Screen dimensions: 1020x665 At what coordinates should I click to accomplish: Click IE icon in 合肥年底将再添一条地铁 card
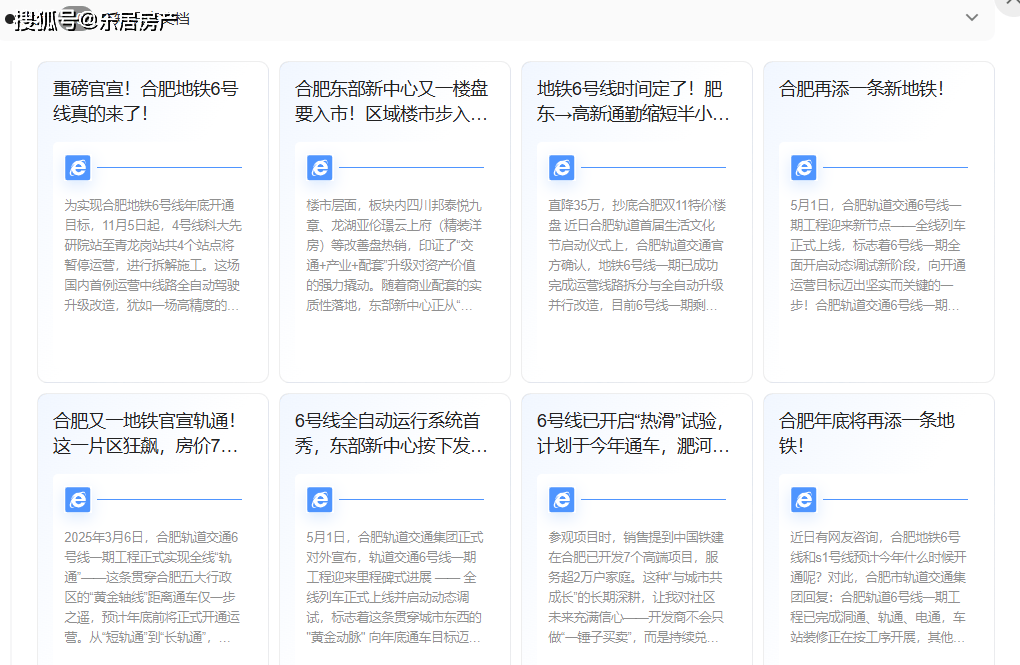(x=804, y=499)
